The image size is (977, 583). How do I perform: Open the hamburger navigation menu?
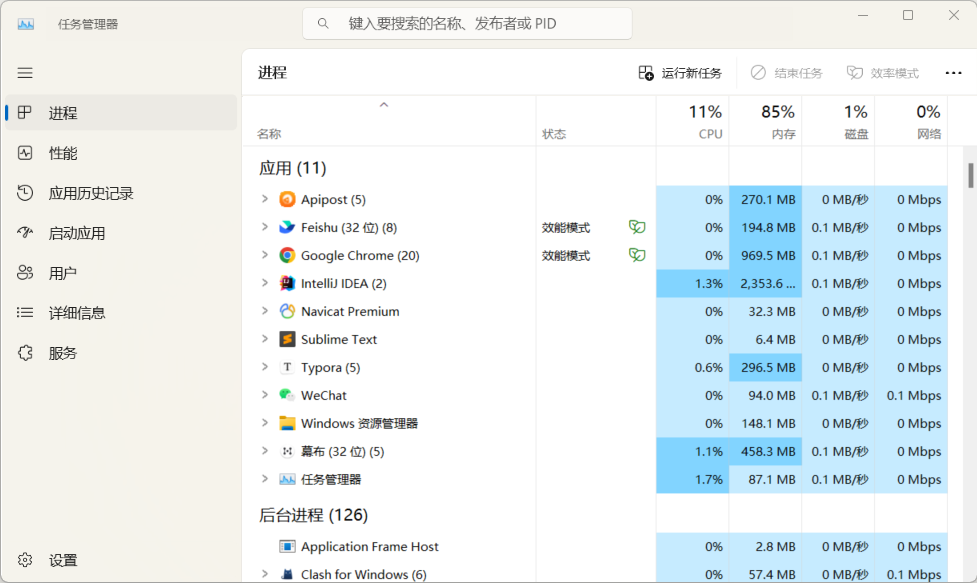(25, 73)
